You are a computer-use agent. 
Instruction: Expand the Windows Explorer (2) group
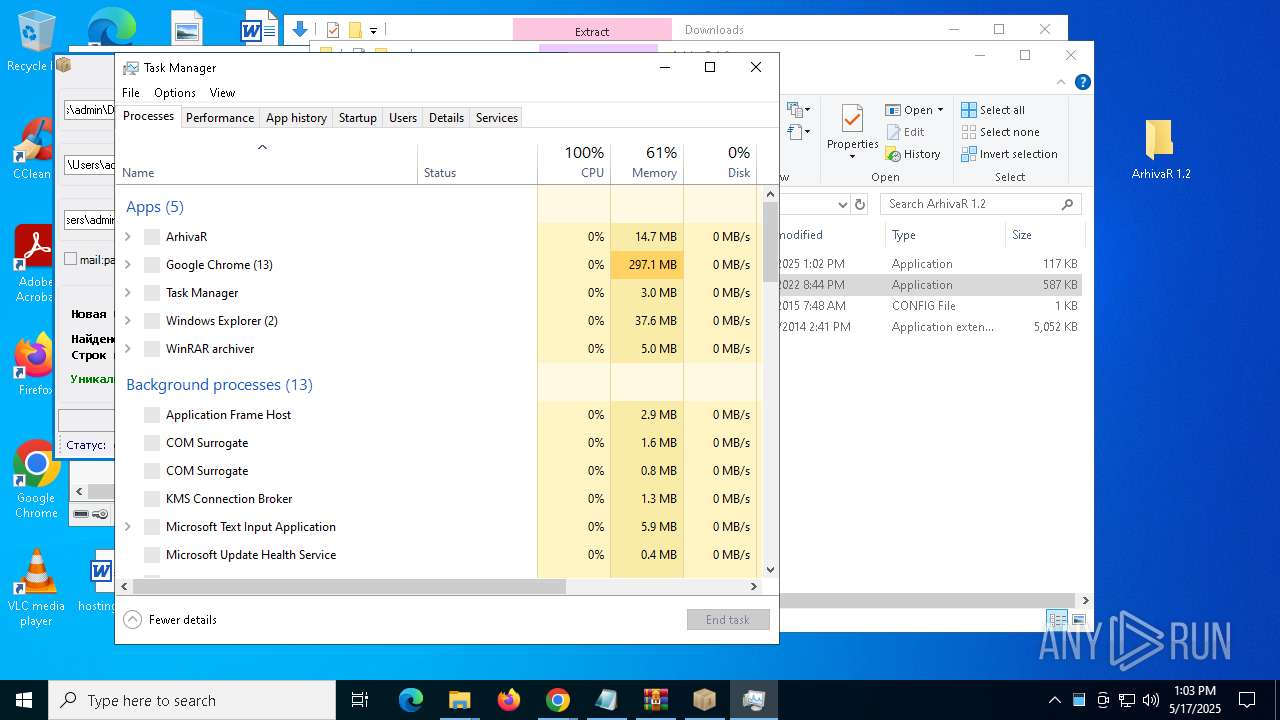click(x=127, y=321)
